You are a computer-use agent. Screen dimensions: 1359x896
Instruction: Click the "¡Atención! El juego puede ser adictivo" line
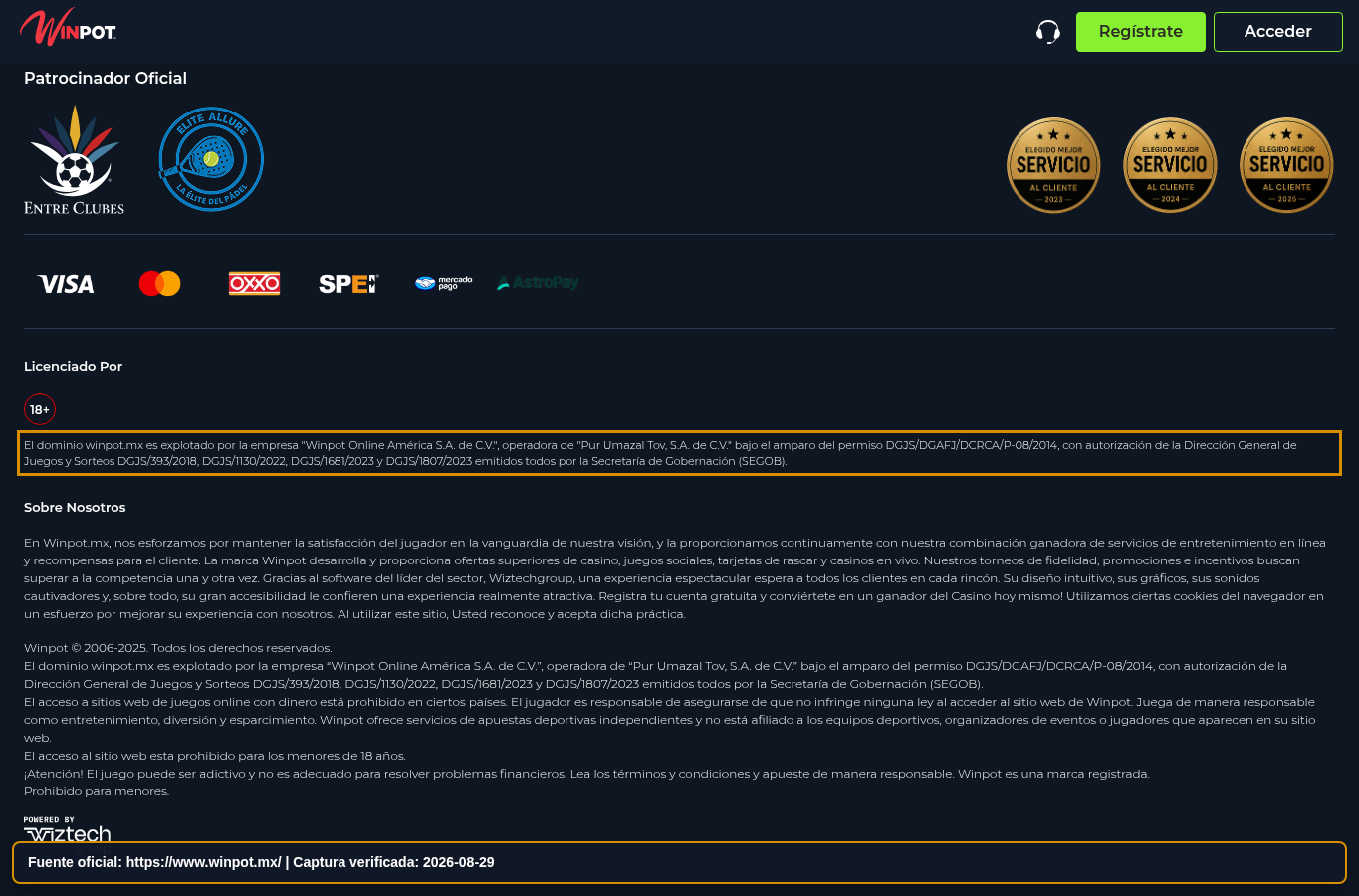coord(586,774)
